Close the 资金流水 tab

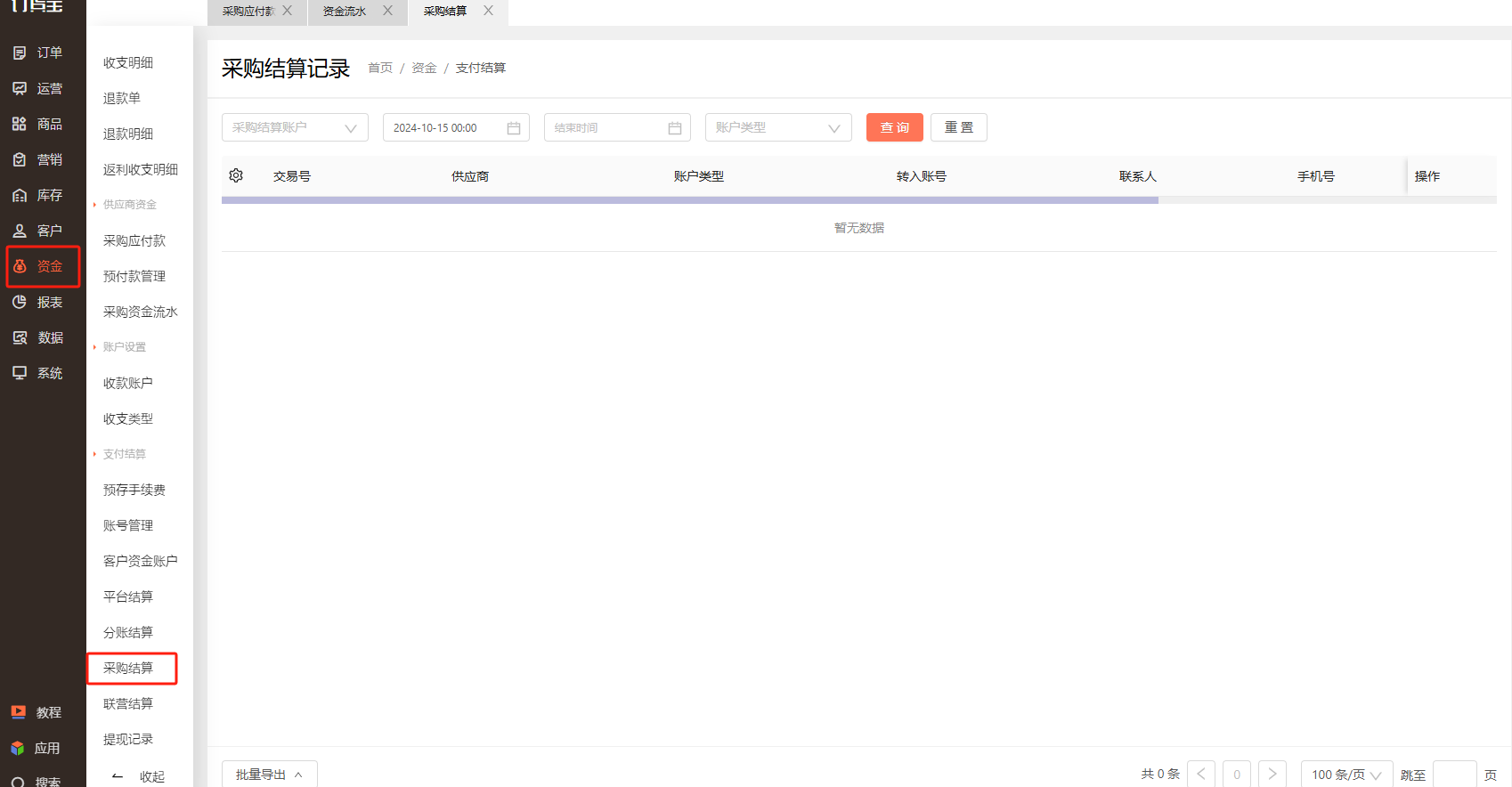coord(387,11)
